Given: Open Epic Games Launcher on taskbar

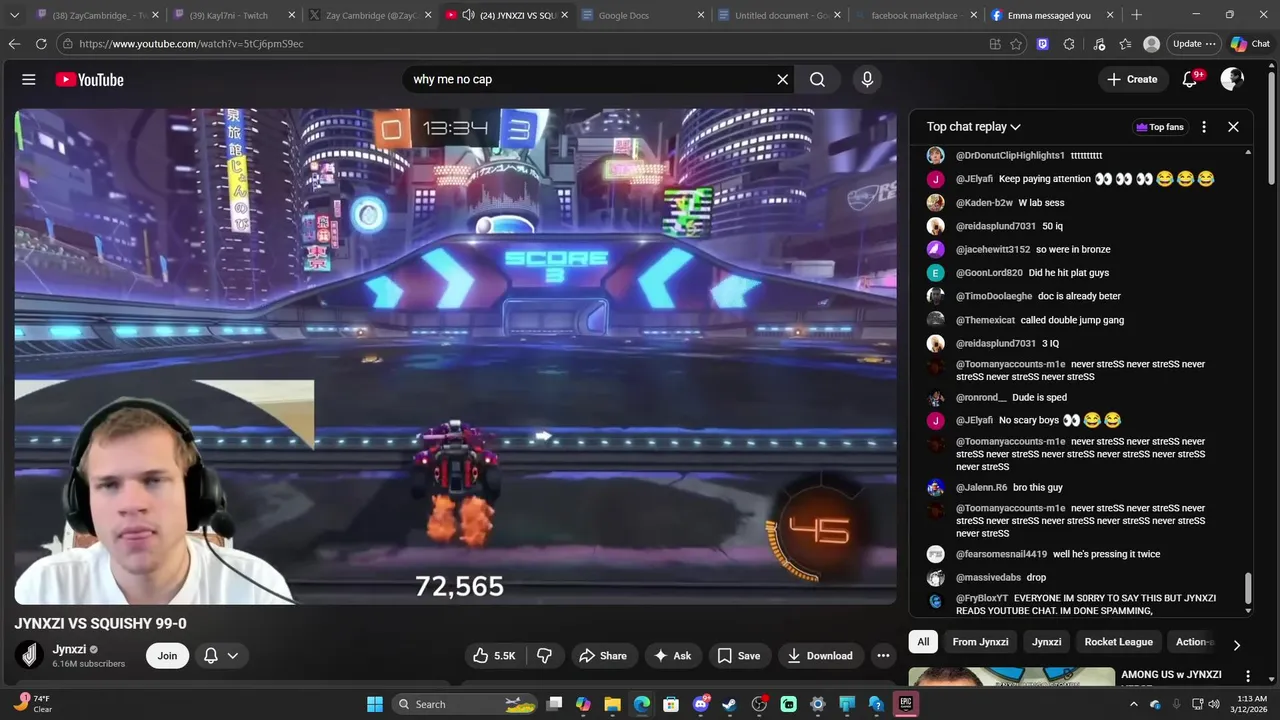Looking at the screenshot, I should click(905, 704).
